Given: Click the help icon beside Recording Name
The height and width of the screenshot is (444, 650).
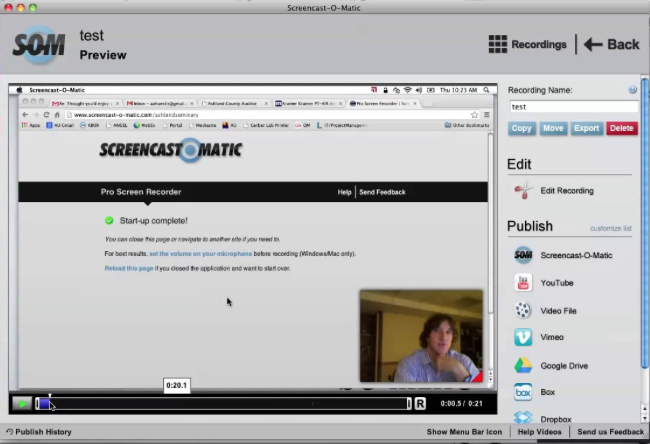Looking at the screenshot, I should click(632, 90).
